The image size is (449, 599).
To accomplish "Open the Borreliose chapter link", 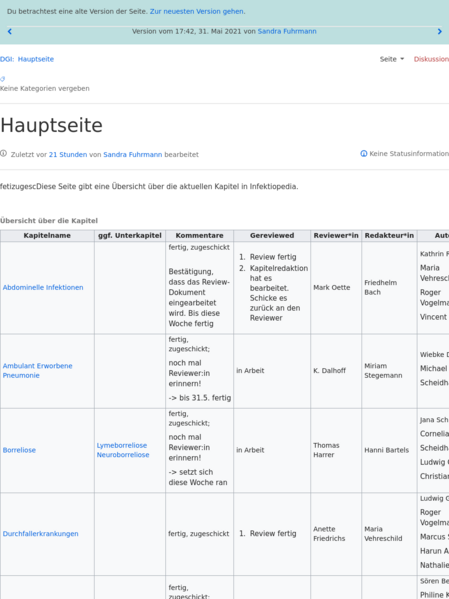I will [x=19, y=450].
